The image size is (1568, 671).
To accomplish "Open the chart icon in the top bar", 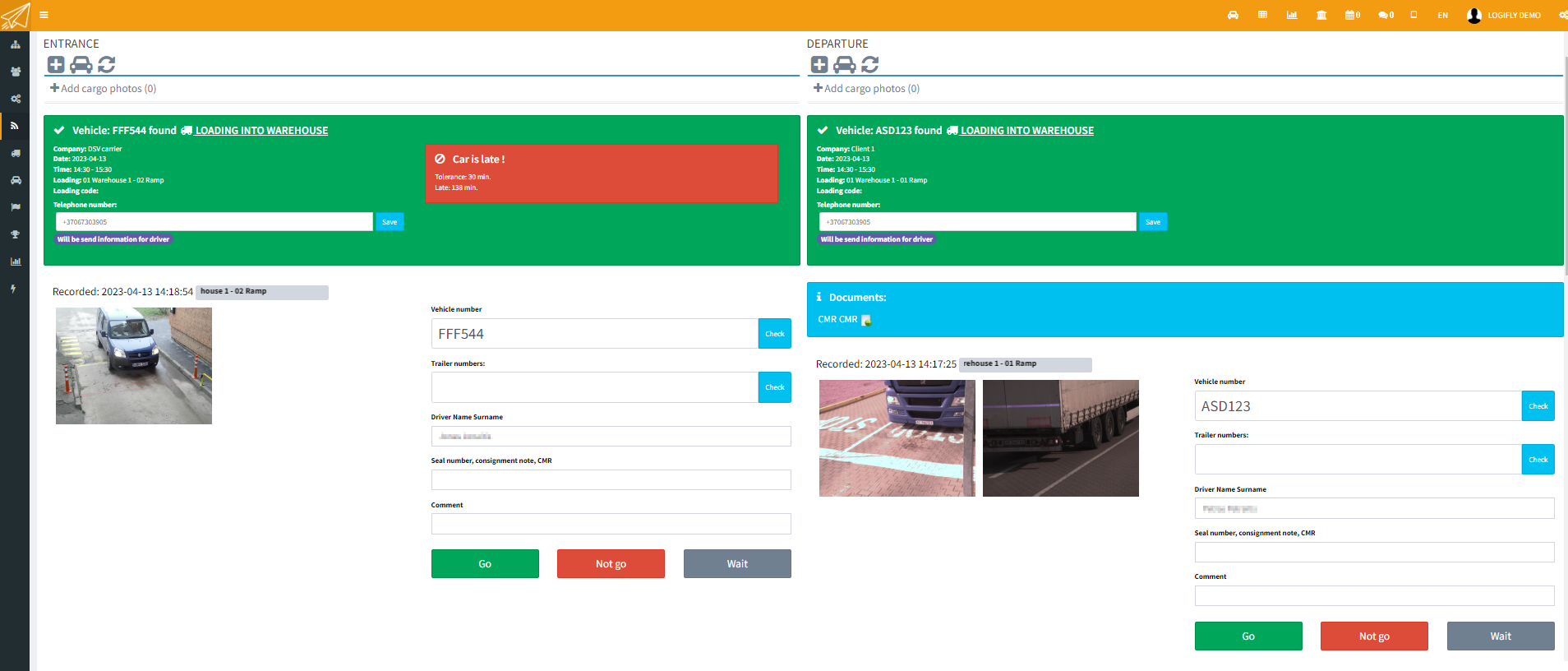I will tap(1292, 15).
